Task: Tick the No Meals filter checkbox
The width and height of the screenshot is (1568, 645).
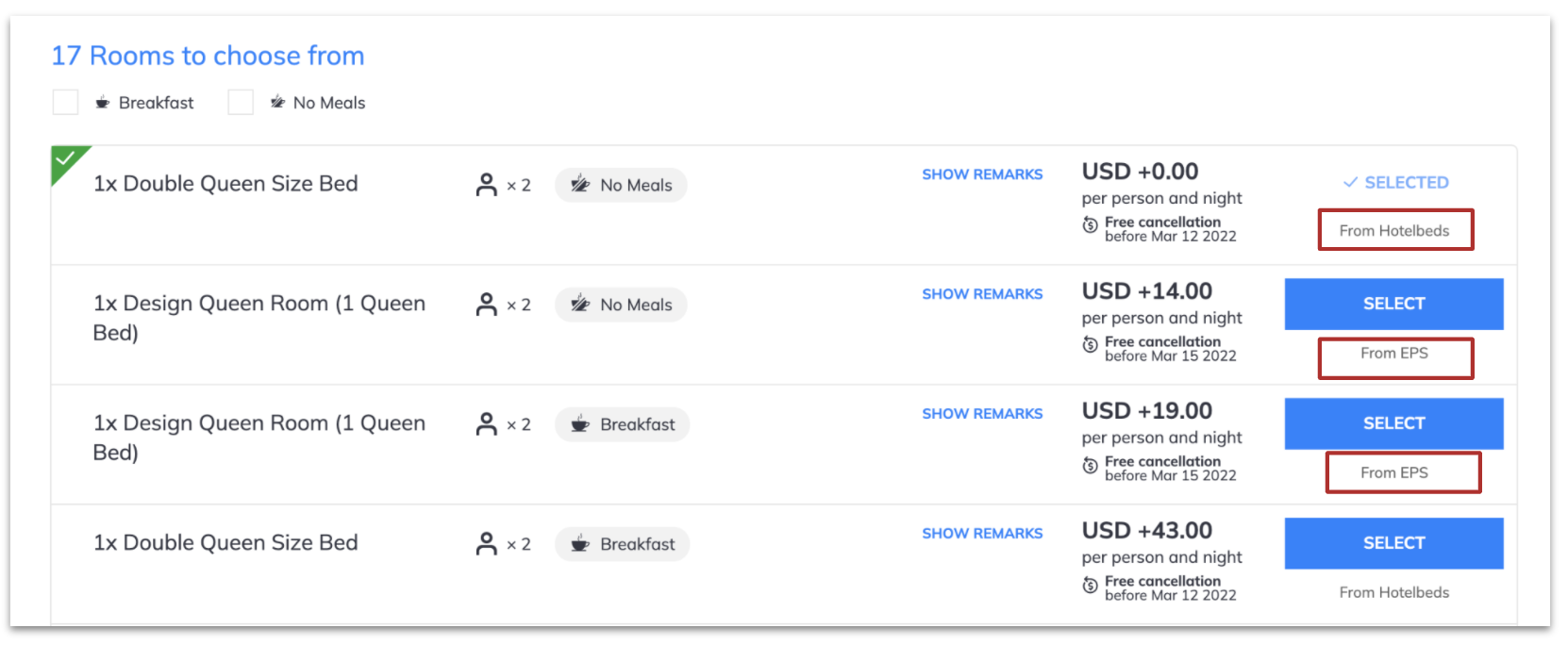Action: pyautogui.click(x=241, y=102)
